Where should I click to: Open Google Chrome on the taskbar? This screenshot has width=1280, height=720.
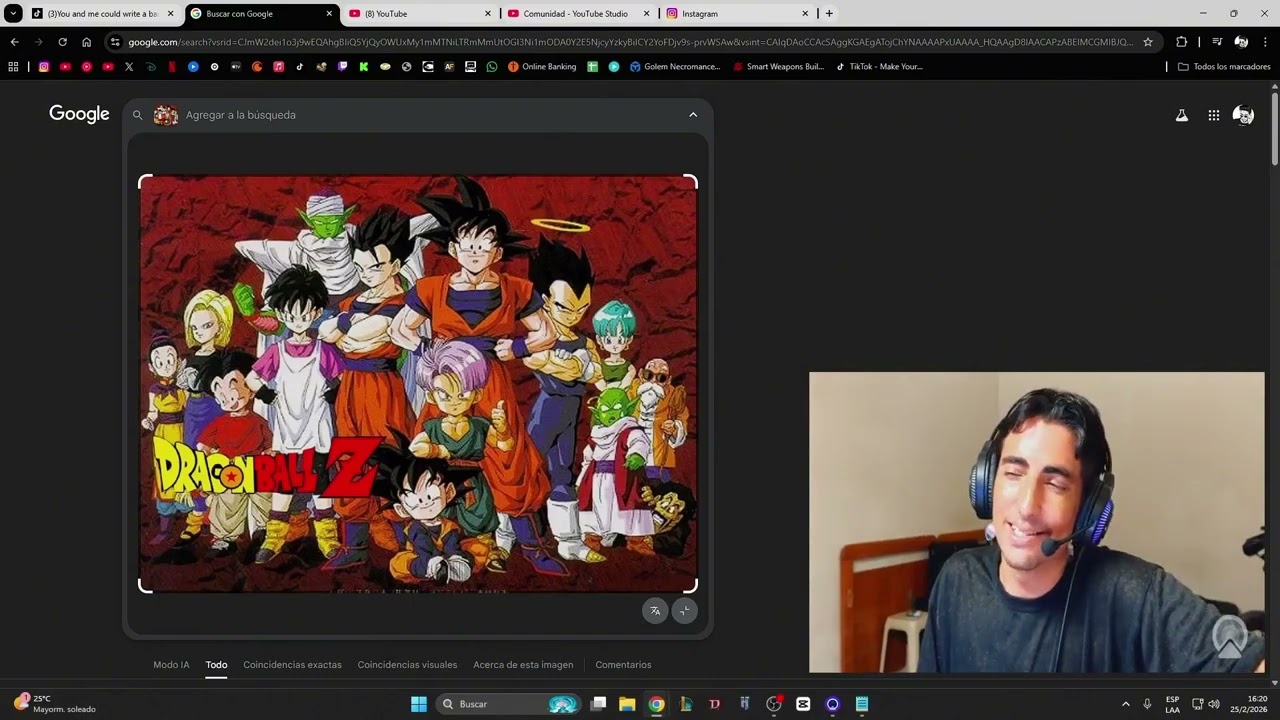[x=656, y=704]
